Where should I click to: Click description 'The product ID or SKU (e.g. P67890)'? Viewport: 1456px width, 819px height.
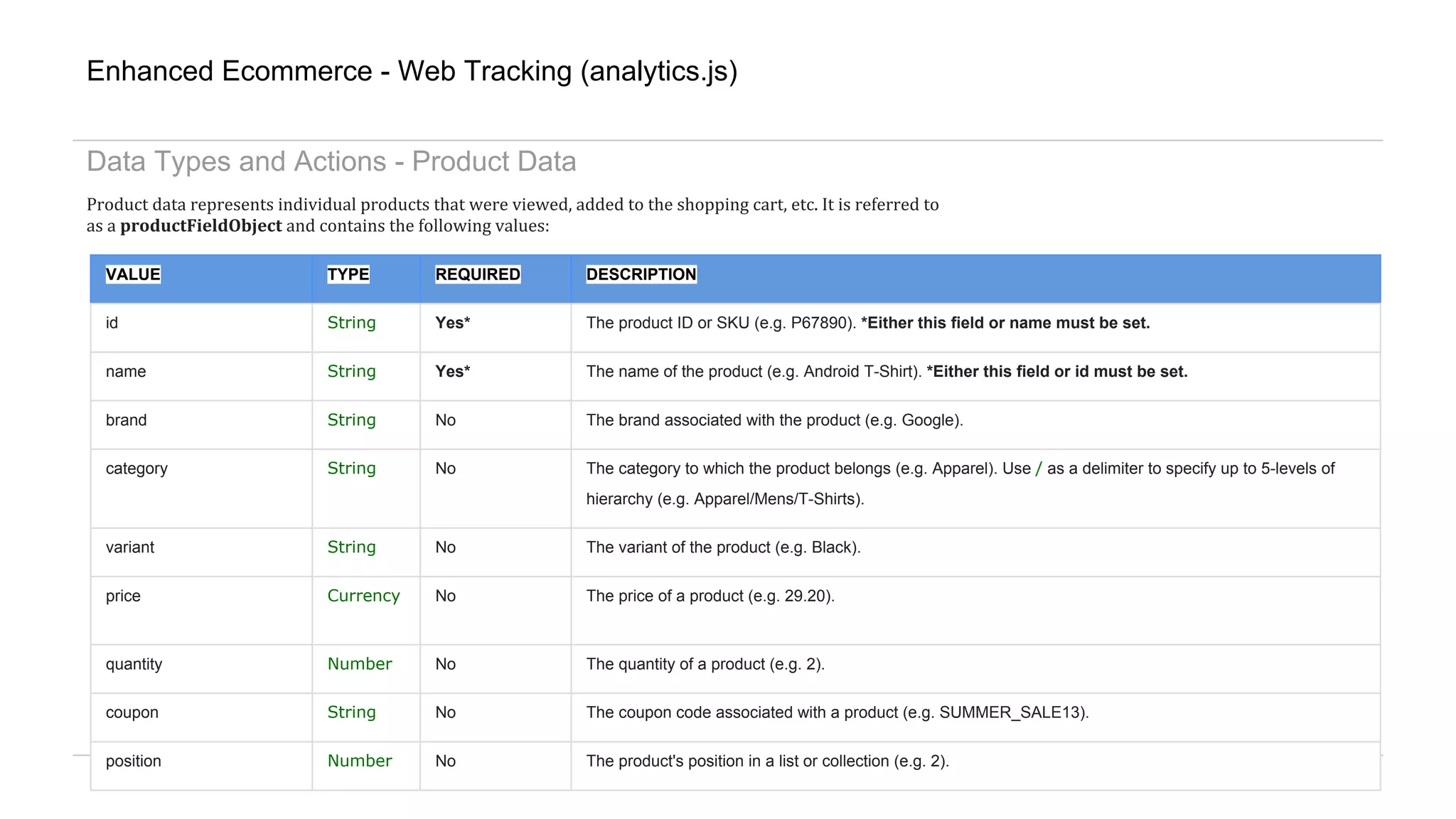tap(721, 323)
